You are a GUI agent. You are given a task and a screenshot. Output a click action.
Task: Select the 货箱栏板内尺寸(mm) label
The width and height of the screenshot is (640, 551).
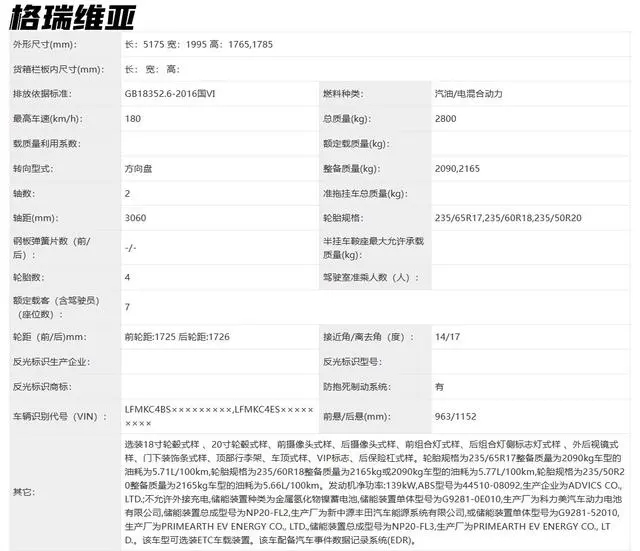pos(58,69)
